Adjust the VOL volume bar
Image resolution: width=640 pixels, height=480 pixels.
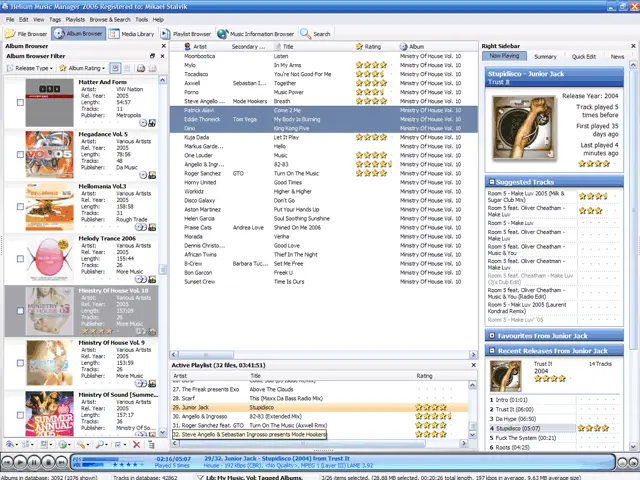point(95,464)
